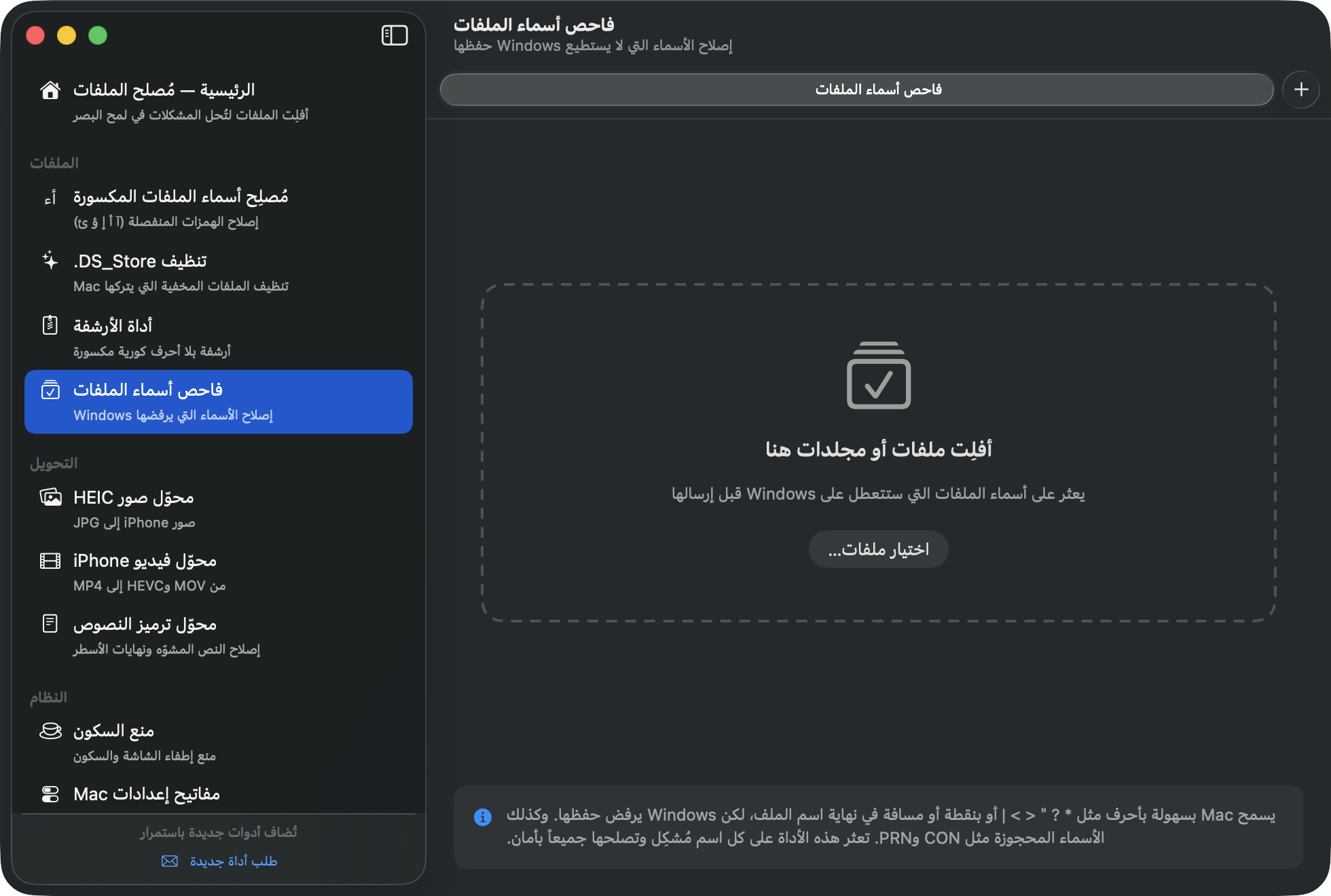
Task: Select the فاحص أسماء الملفات tab
Action: point(856,90)
